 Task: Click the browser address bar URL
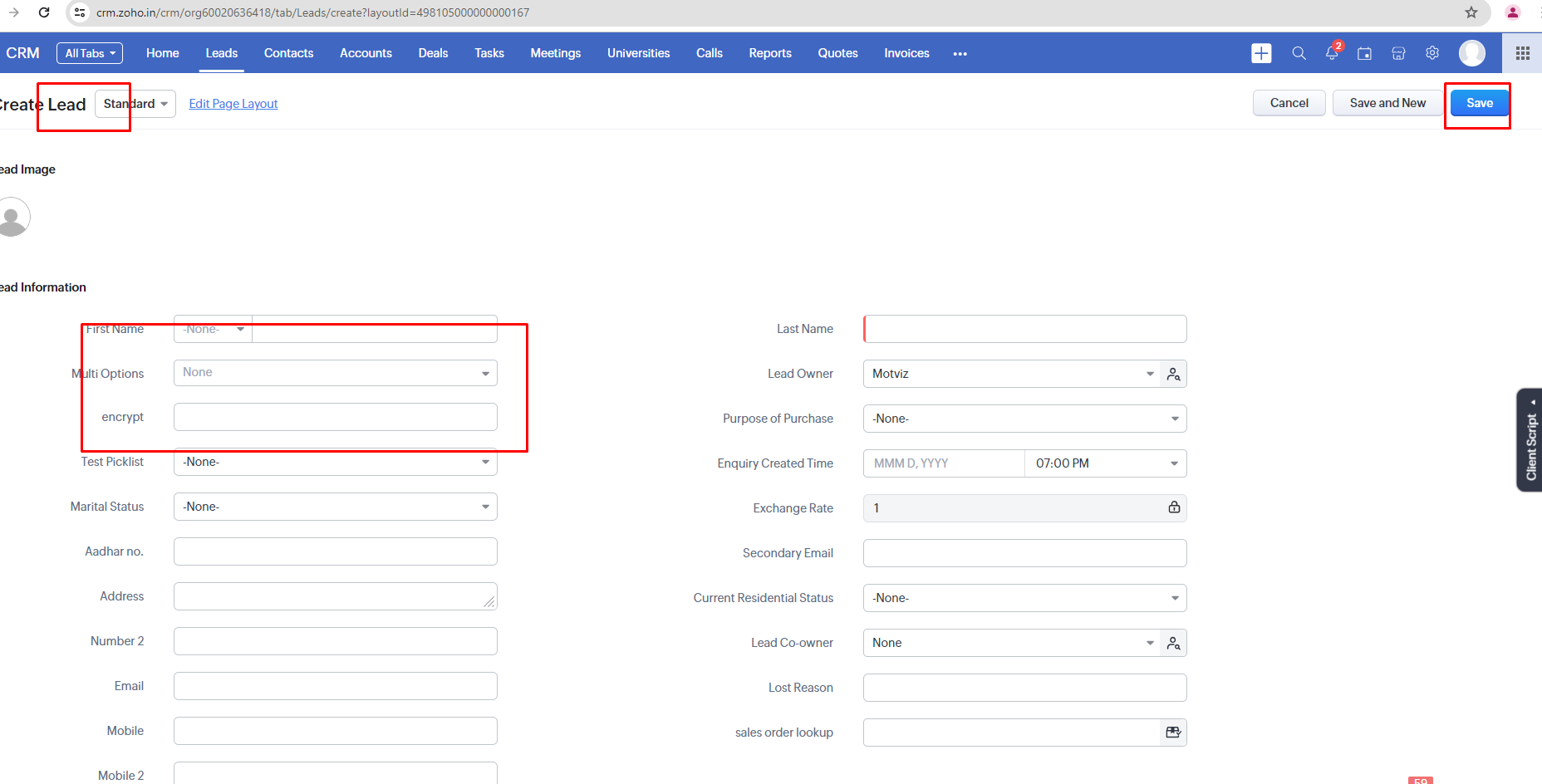point(312,12)
